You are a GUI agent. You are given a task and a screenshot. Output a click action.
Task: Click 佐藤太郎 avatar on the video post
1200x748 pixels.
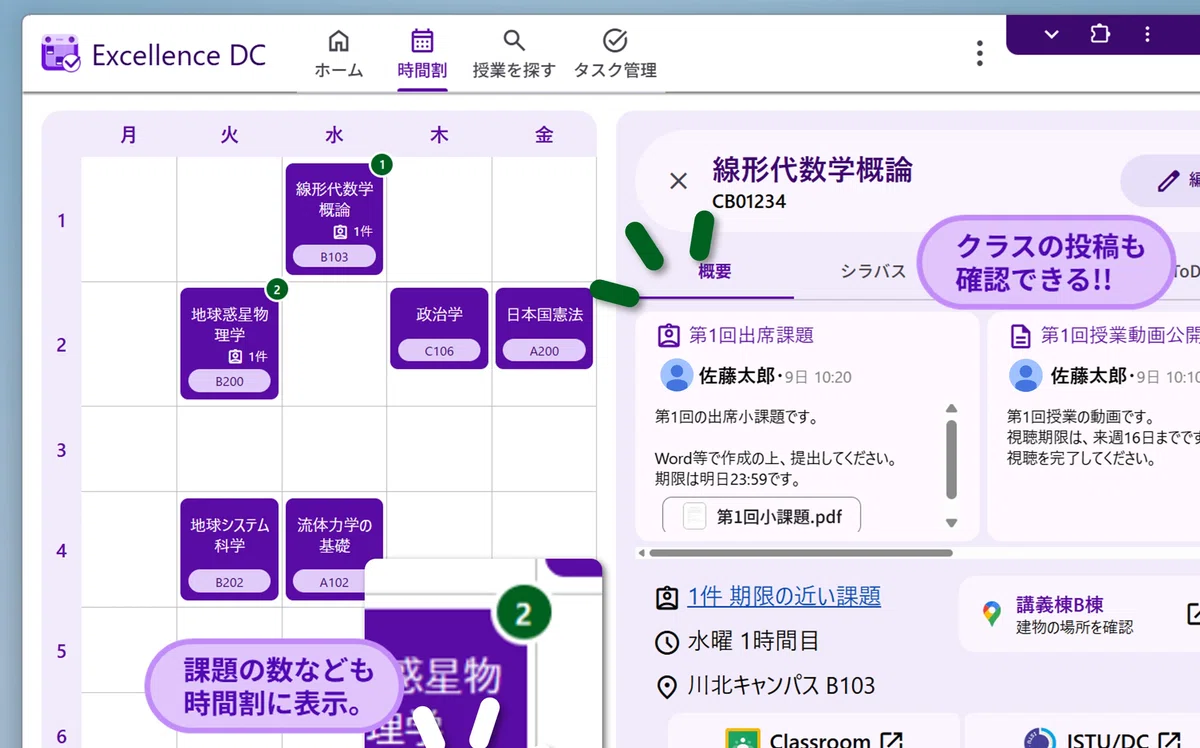pyautogui.click(x=1026, y=376)
